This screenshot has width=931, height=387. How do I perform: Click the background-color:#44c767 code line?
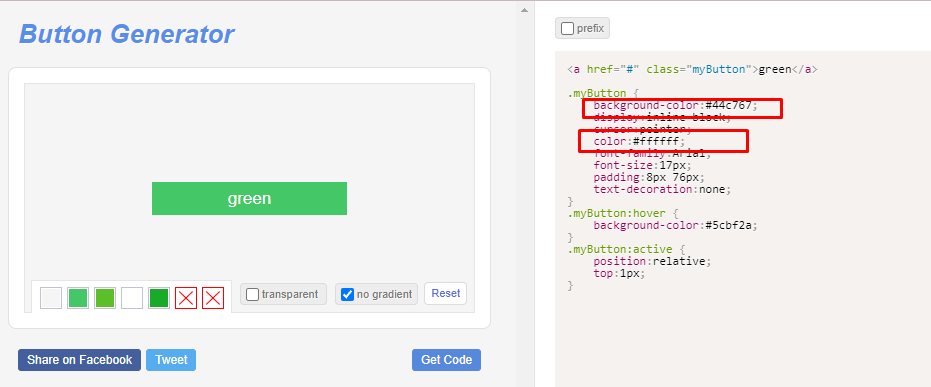pos(676,105)
